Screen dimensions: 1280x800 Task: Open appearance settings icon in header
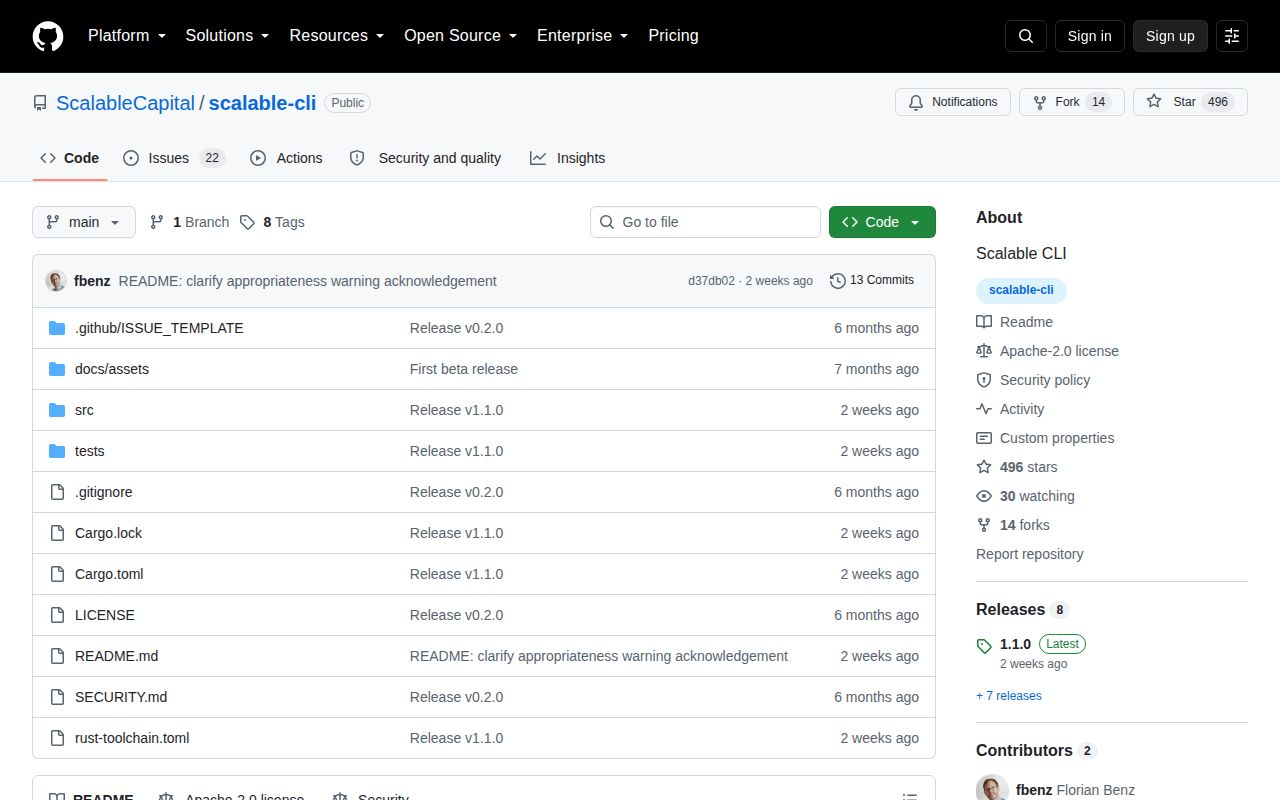[x=1232, y=36]
